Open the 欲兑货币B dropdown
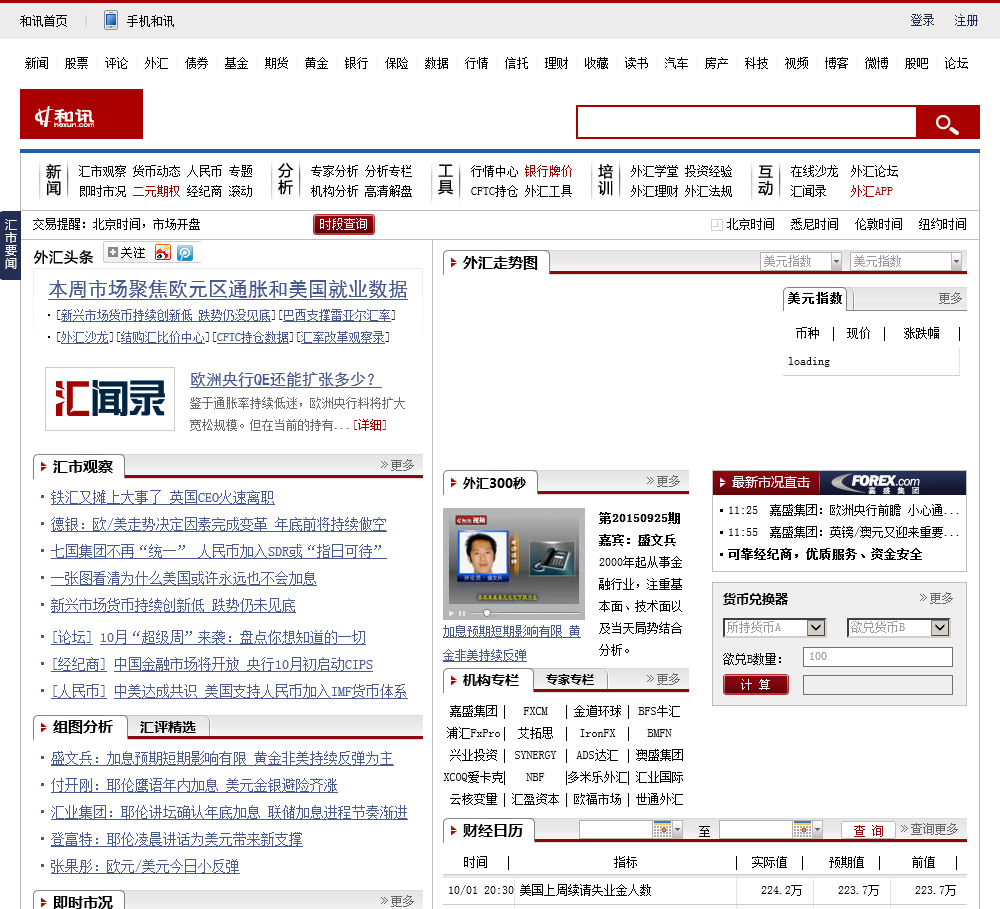 [898, 628]
